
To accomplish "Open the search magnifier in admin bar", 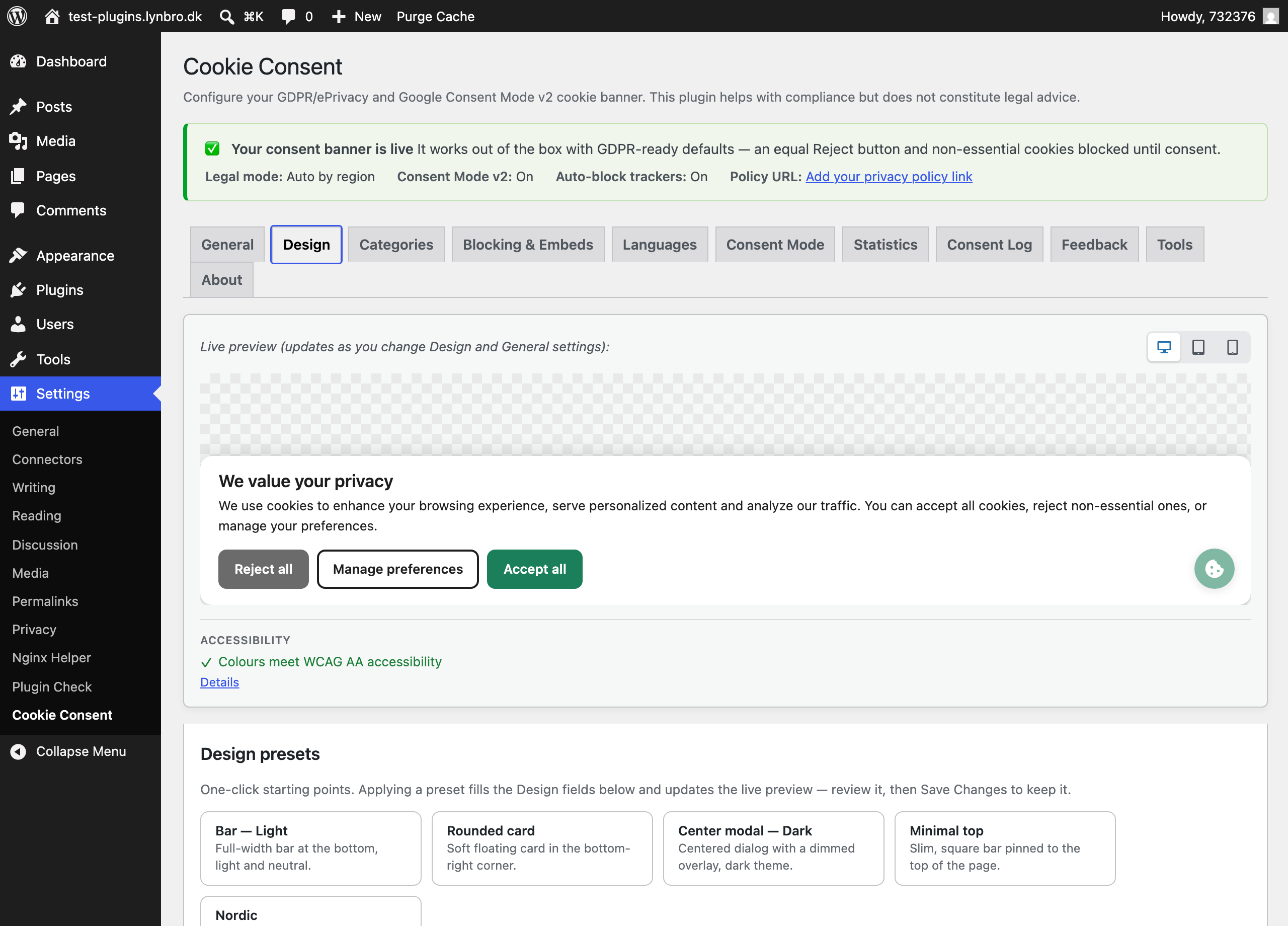I will pos(226,17).
